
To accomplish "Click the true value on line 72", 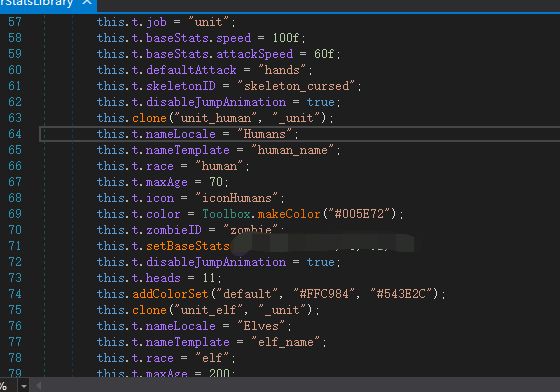I will [x=321, y=262].
